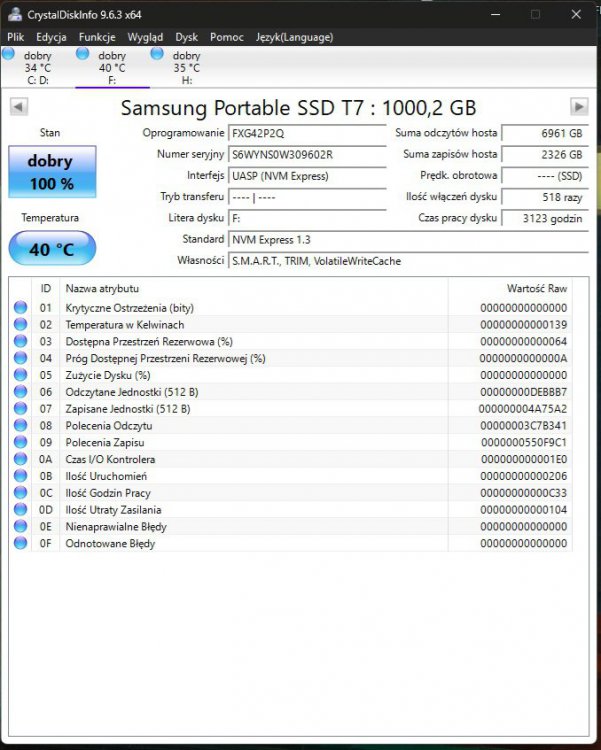
Task: Click the status orb for drive H:
Action: point(157,54)
